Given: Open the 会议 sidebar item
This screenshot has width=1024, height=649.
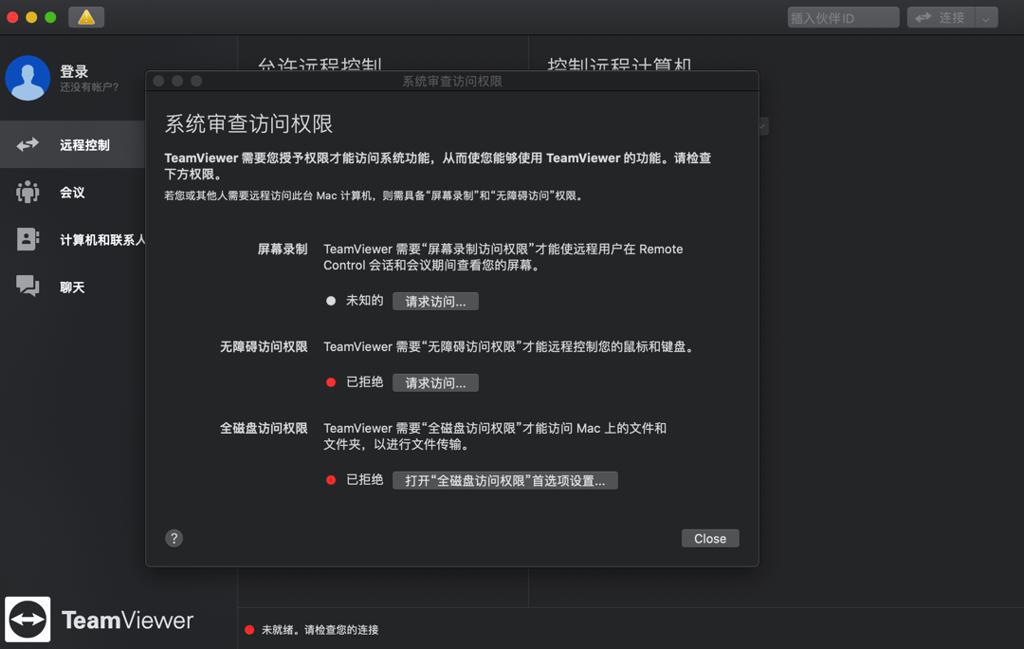Looking at the screenshot, I should coord(72,192).
